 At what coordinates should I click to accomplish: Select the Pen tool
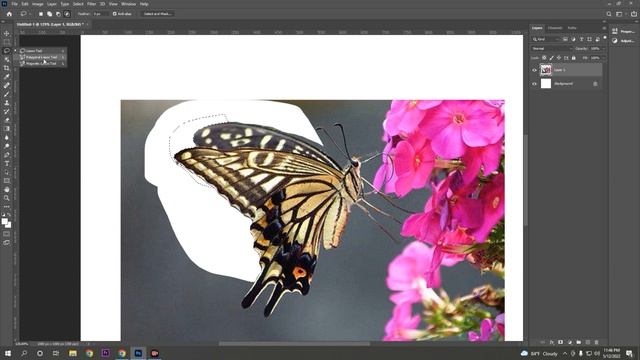pyautogui.click(x=7, y=155)
